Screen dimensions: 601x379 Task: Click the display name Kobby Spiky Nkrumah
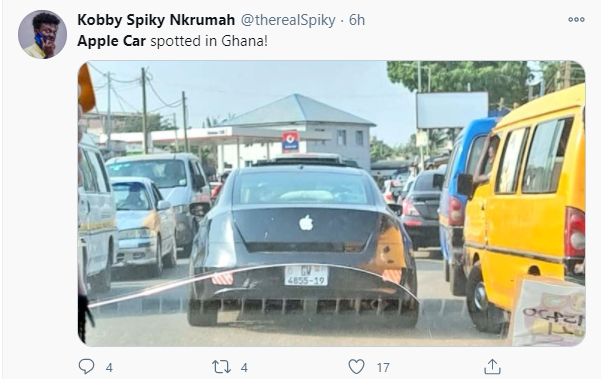156,20
